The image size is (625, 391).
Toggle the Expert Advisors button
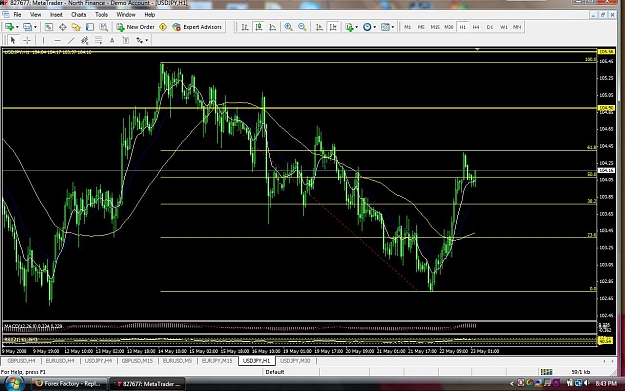tap(197, 27)
